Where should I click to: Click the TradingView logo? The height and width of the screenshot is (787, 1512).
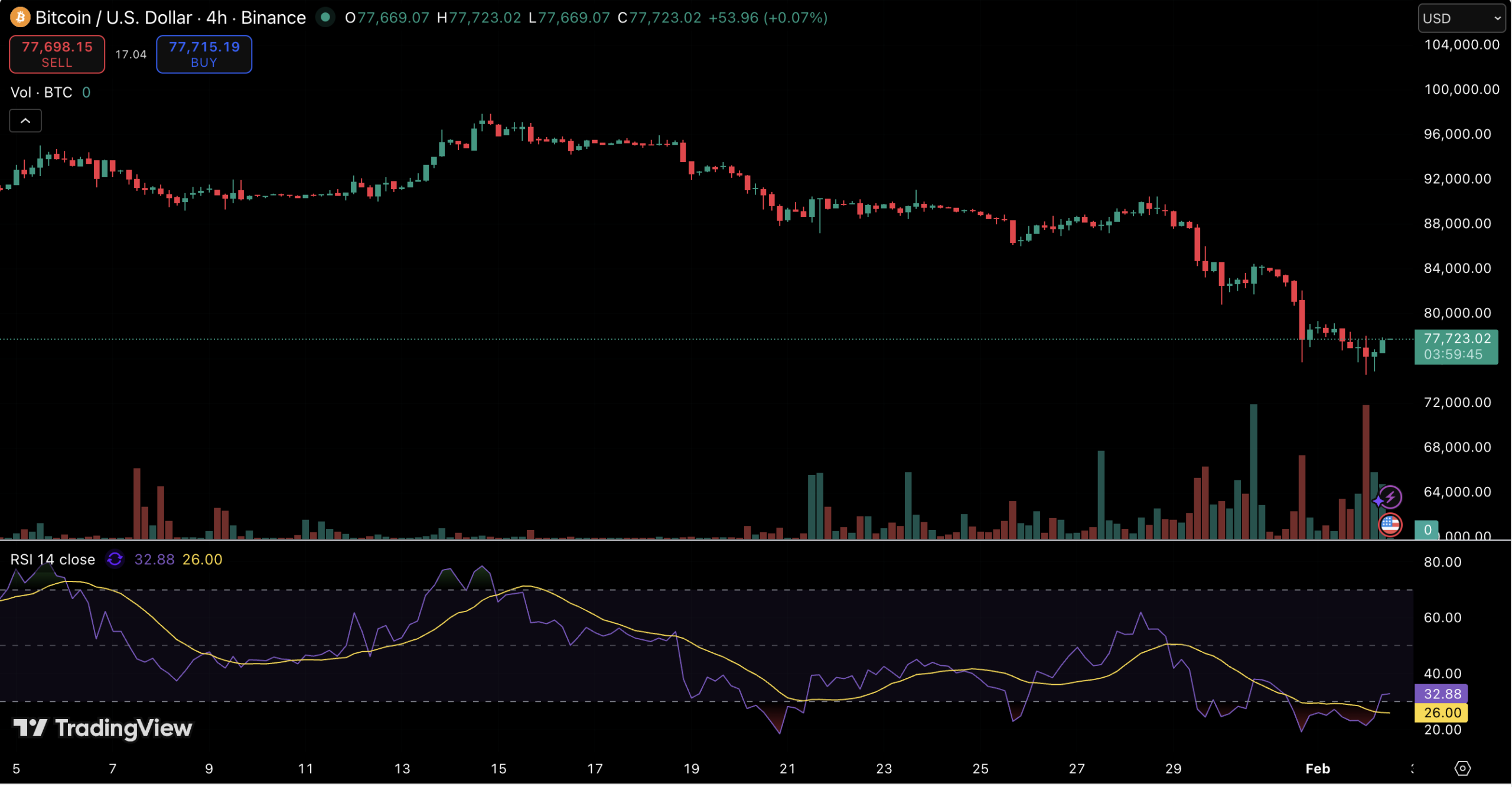(x=103, y=728)
